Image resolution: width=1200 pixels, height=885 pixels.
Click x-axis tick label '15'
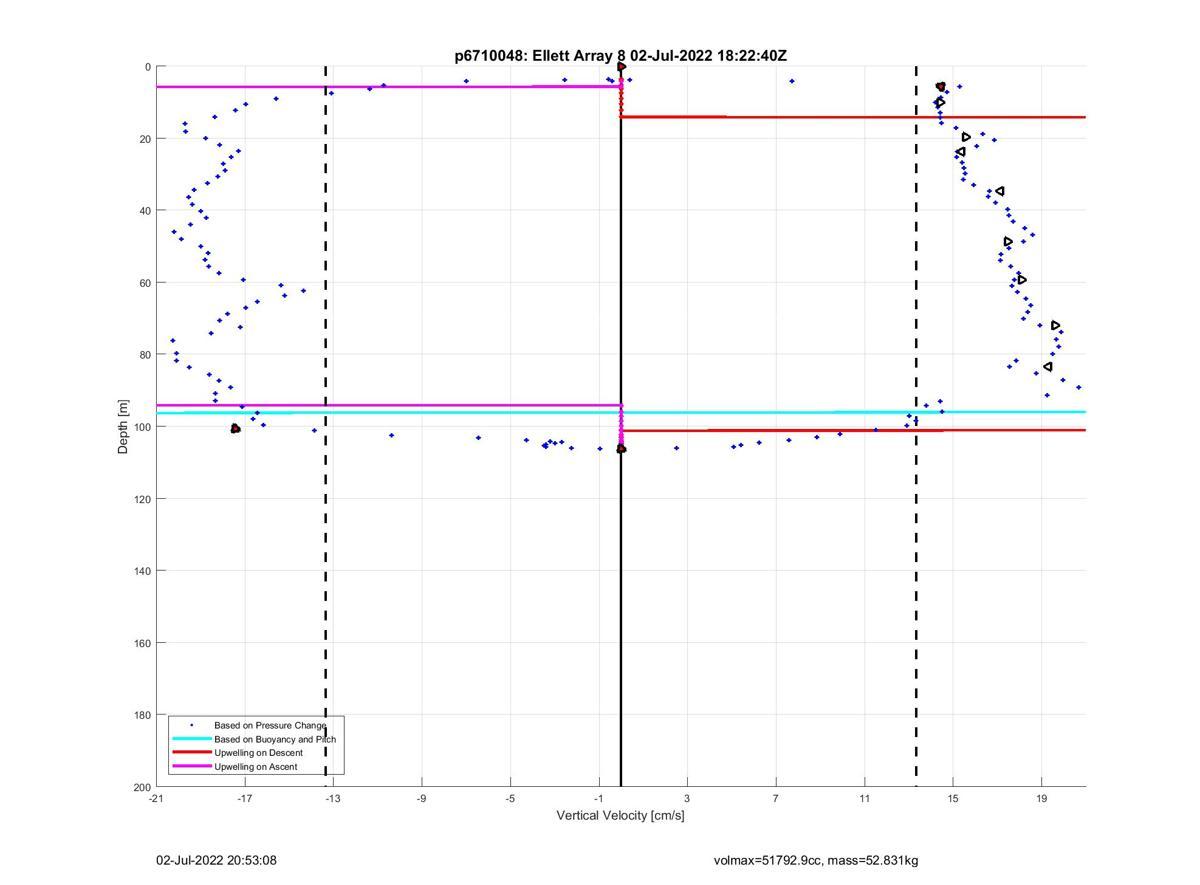[953, 798]
